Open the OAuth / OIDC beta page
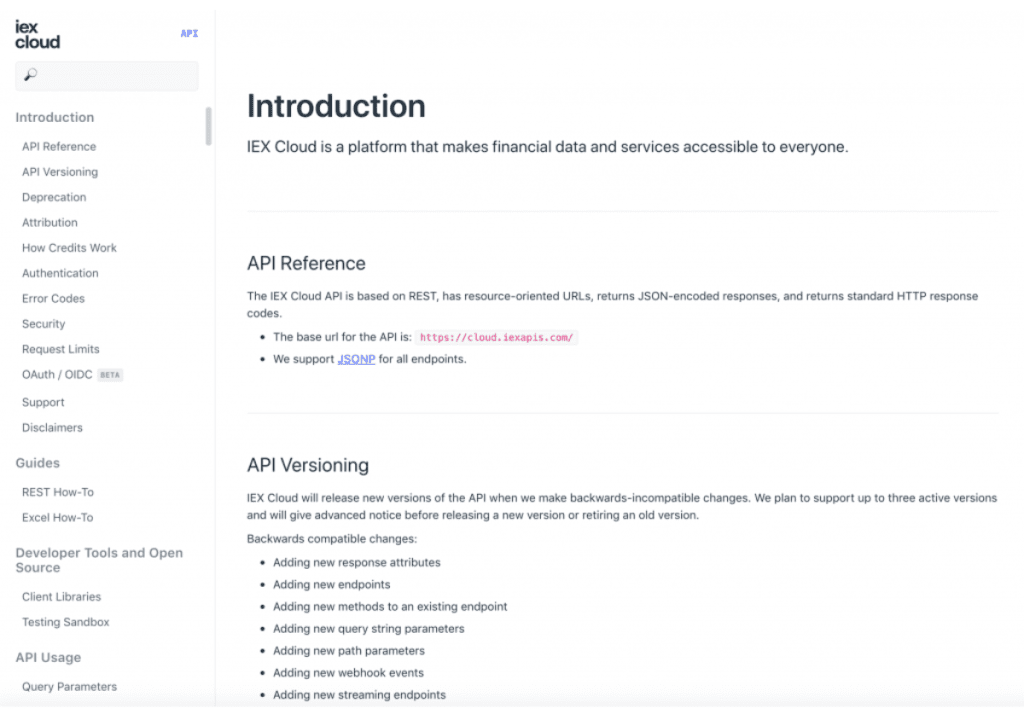The width and height of the screenshot is (1024, 720). [58, 375]
